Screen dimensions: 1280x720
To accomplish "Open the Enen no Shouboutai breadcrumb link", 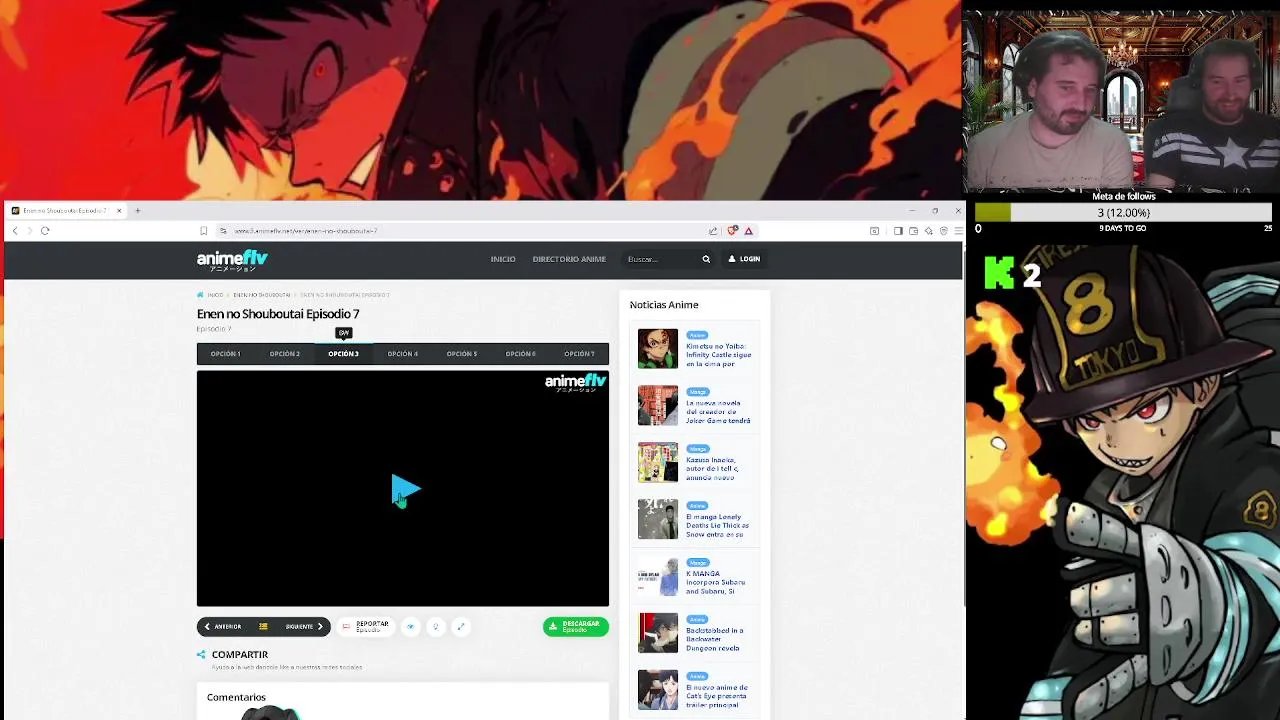I will coord(262,295).
